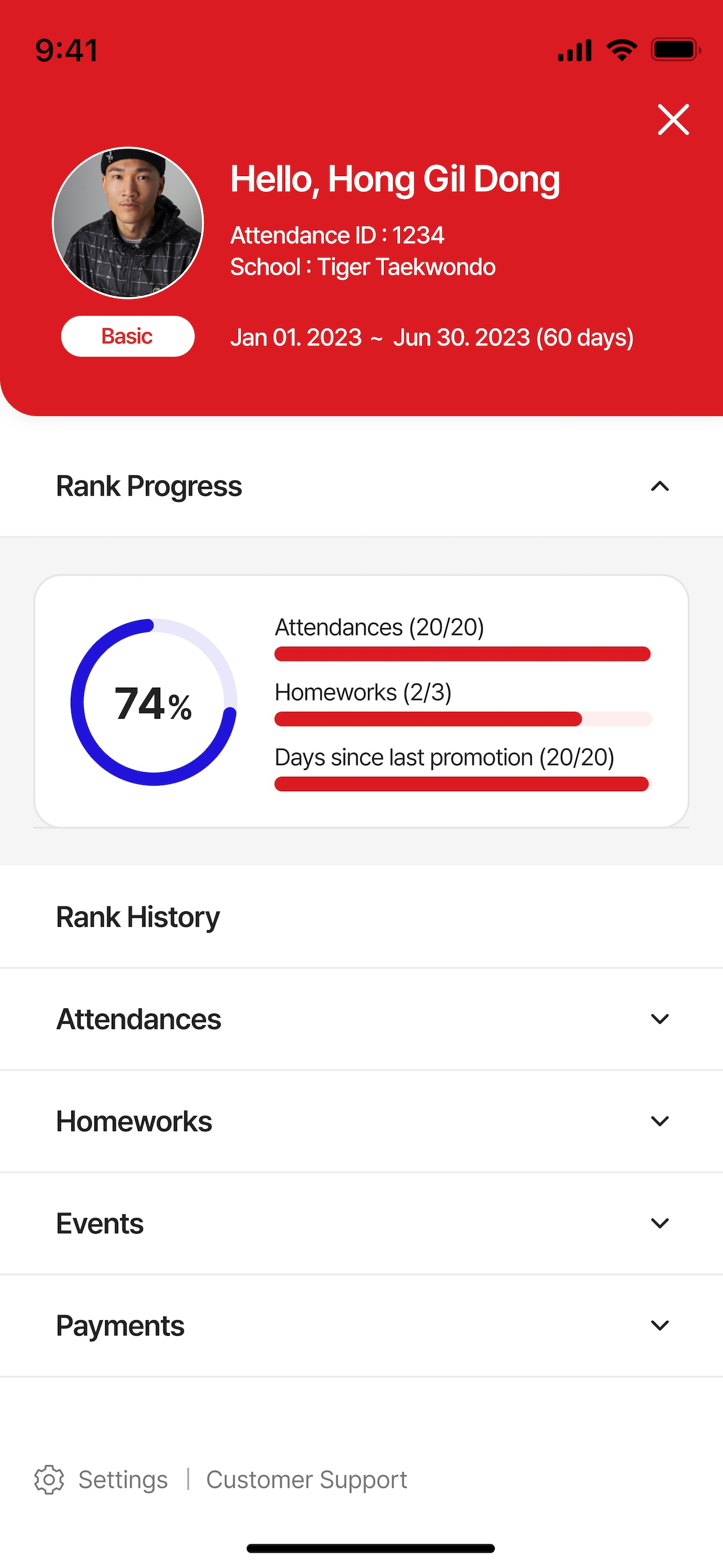Tap the membership date range text
Viewport: 723px width, 1568px height.
click(432, 337)
